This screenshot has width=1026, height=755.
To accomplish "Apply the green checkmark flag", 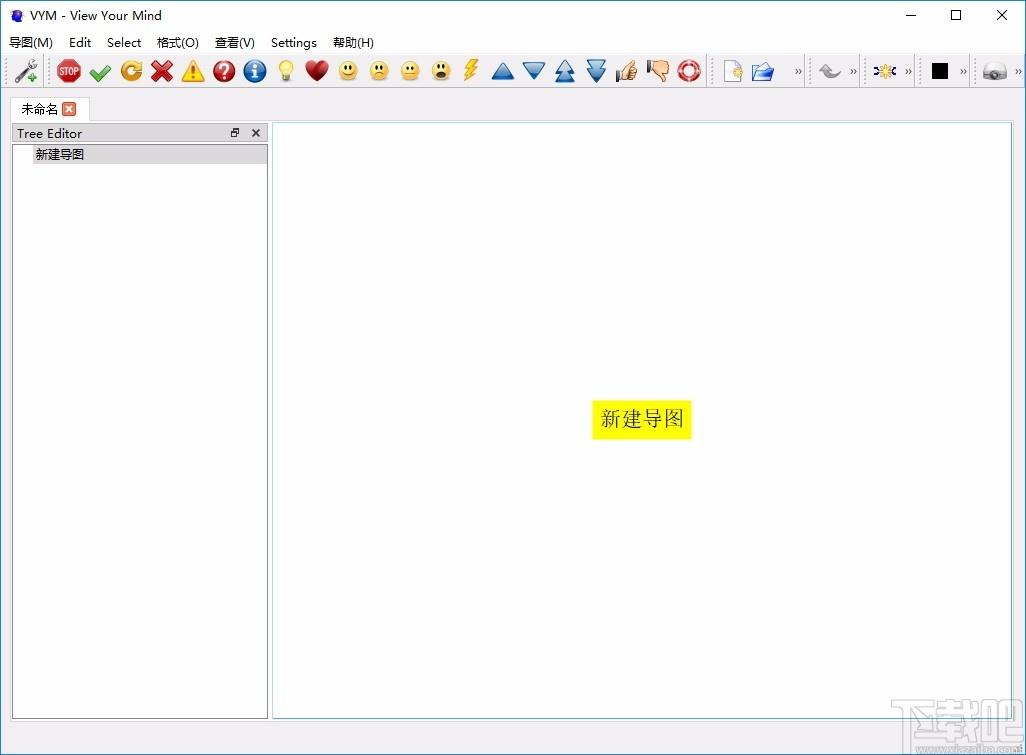I will coord(100,72).
